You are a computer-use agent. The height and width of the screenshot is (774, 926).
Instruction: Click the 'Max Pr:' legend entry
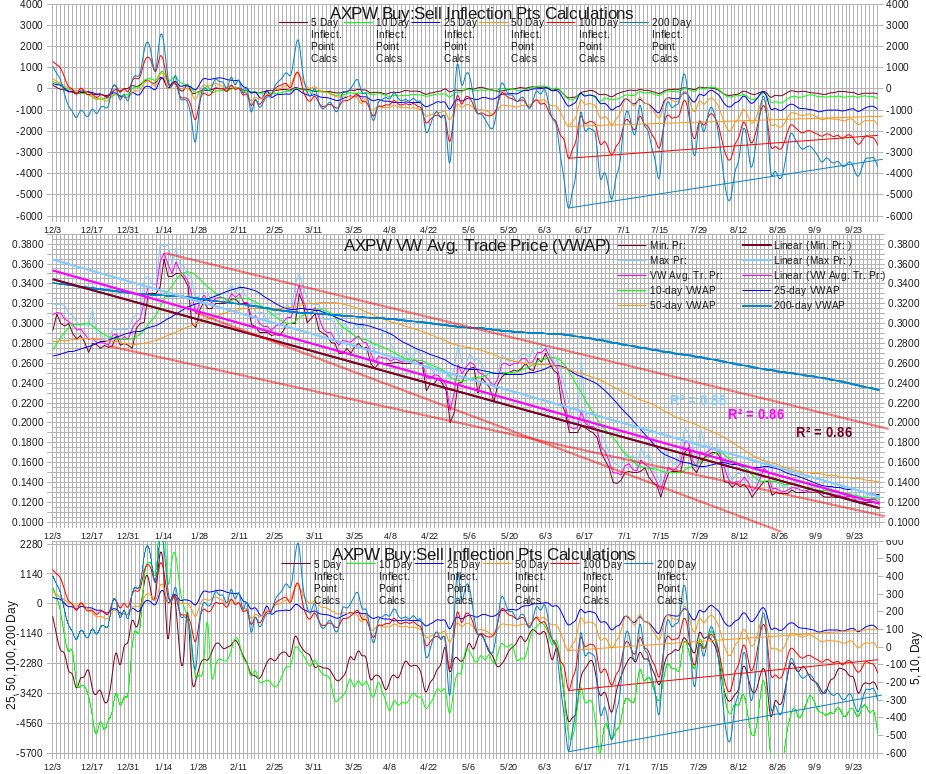pyautogui.click(x=668, y=261)
